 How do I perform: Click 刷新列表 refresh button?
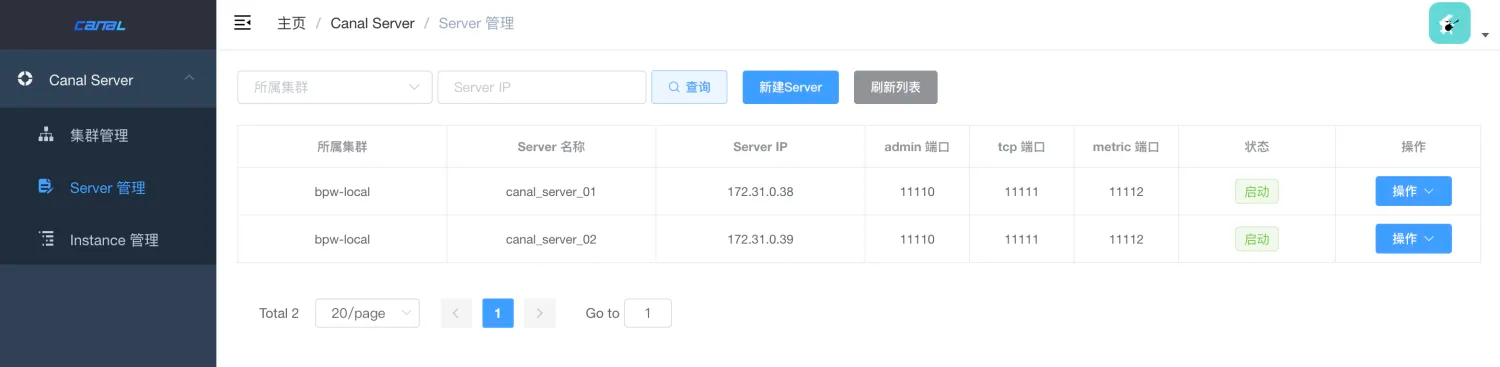pyautogui.click(x=895, y=87)
